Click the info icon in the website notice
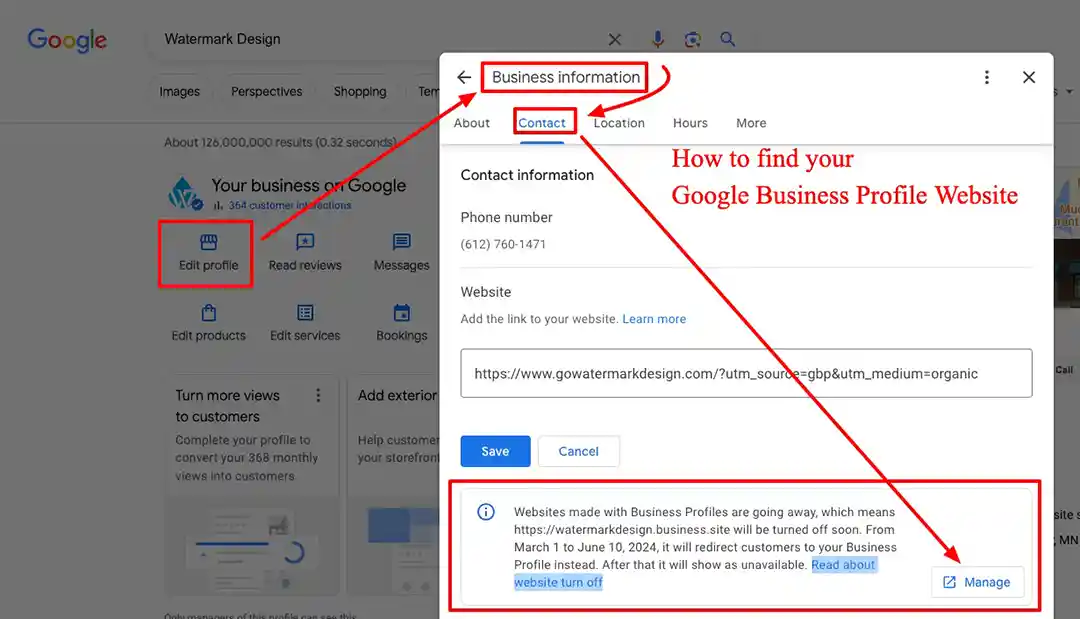 click(x=486, y=512)
